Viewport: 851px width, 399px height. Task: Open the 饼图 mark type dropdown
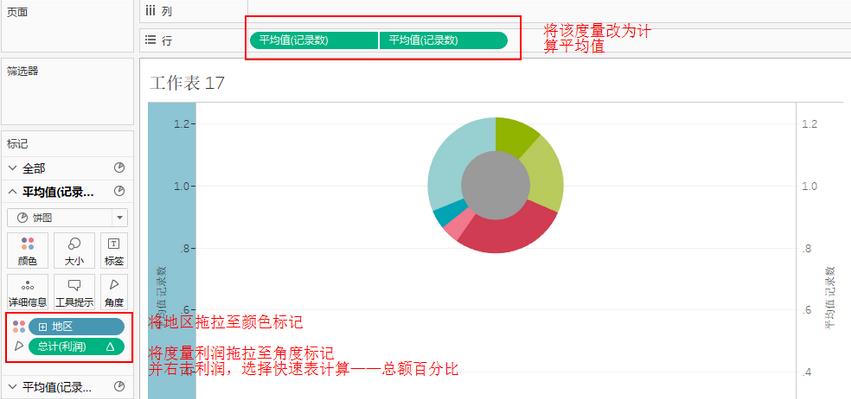click(x=67, y=218)
